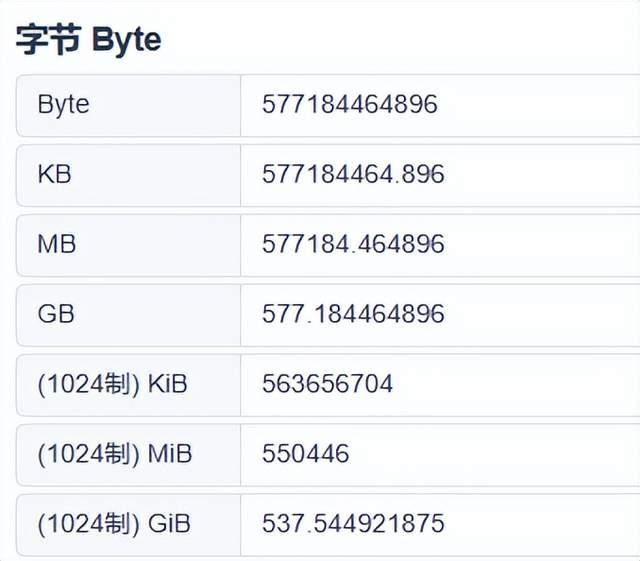Viewport: 640px width, 561px height.
Task: Select the MB value input box
Action: point(440,244)
